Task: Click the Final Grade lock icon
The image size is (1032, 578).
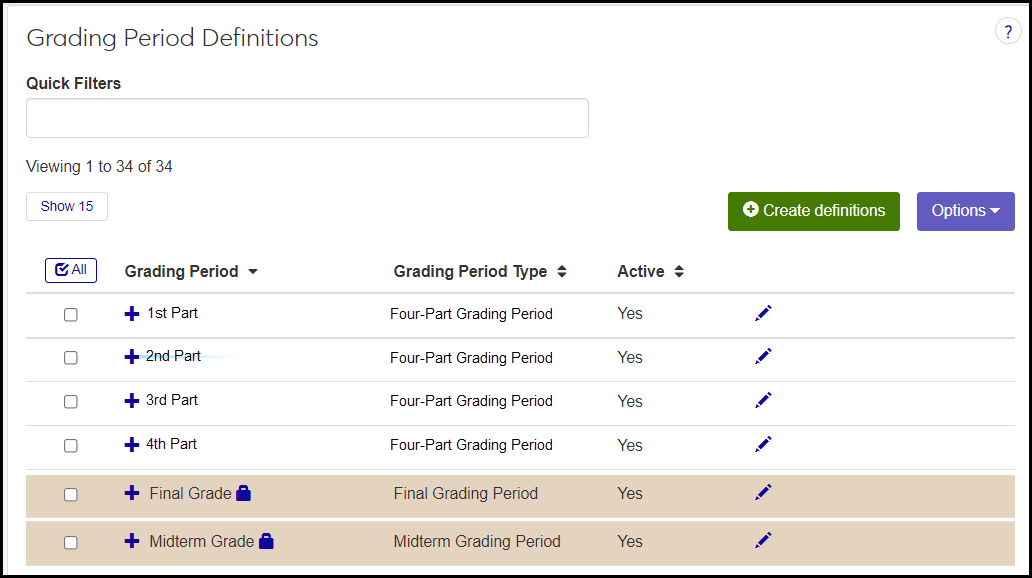Action: pyautogui.click(x=244, y=493)
